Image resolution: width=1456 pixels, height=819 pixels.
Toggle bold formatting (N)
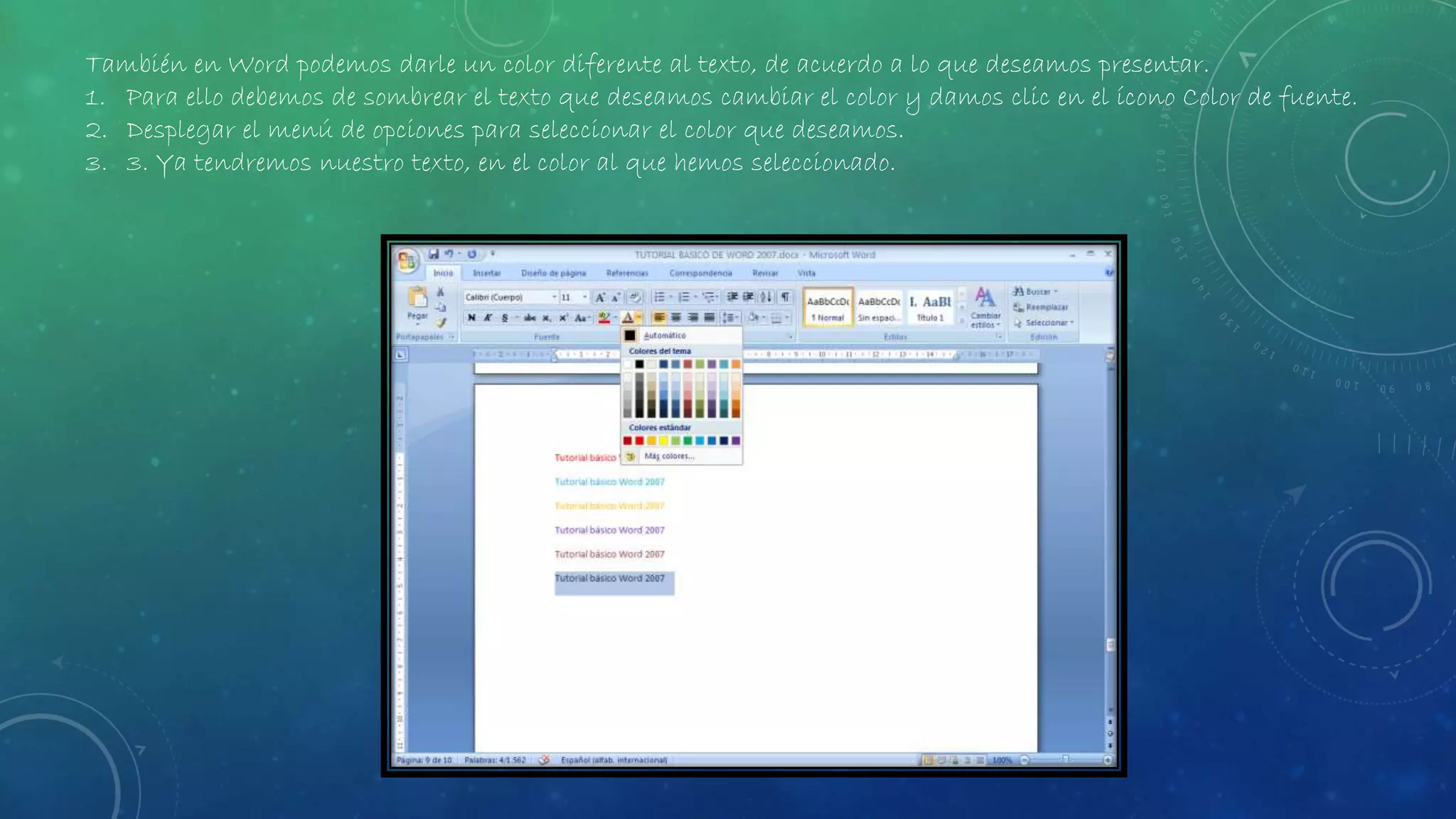pos(471,318)
